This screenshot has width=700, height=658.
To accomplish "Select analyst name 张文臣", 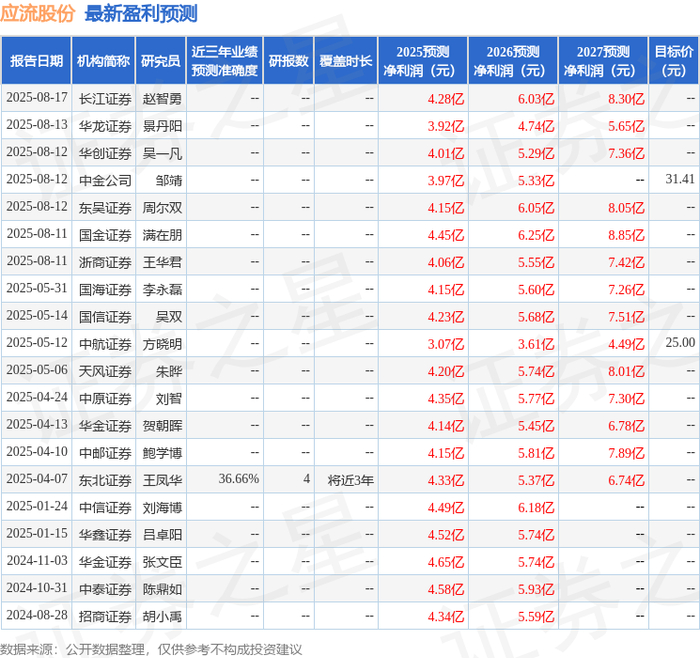I will coord(162,562).
